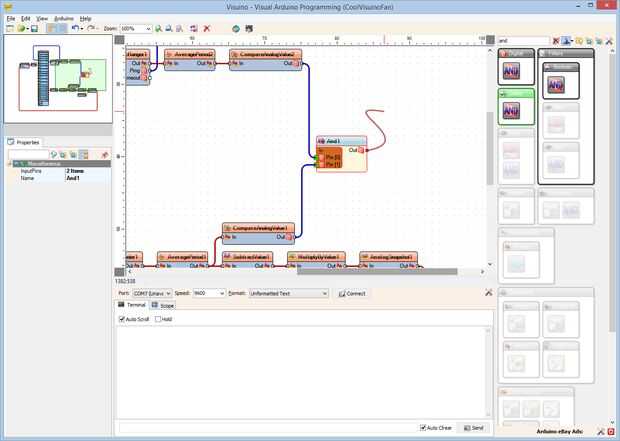The width and height of the screenshot is (620, 441).
Task: Toggle the Hold checkbox
Action: 158,319
